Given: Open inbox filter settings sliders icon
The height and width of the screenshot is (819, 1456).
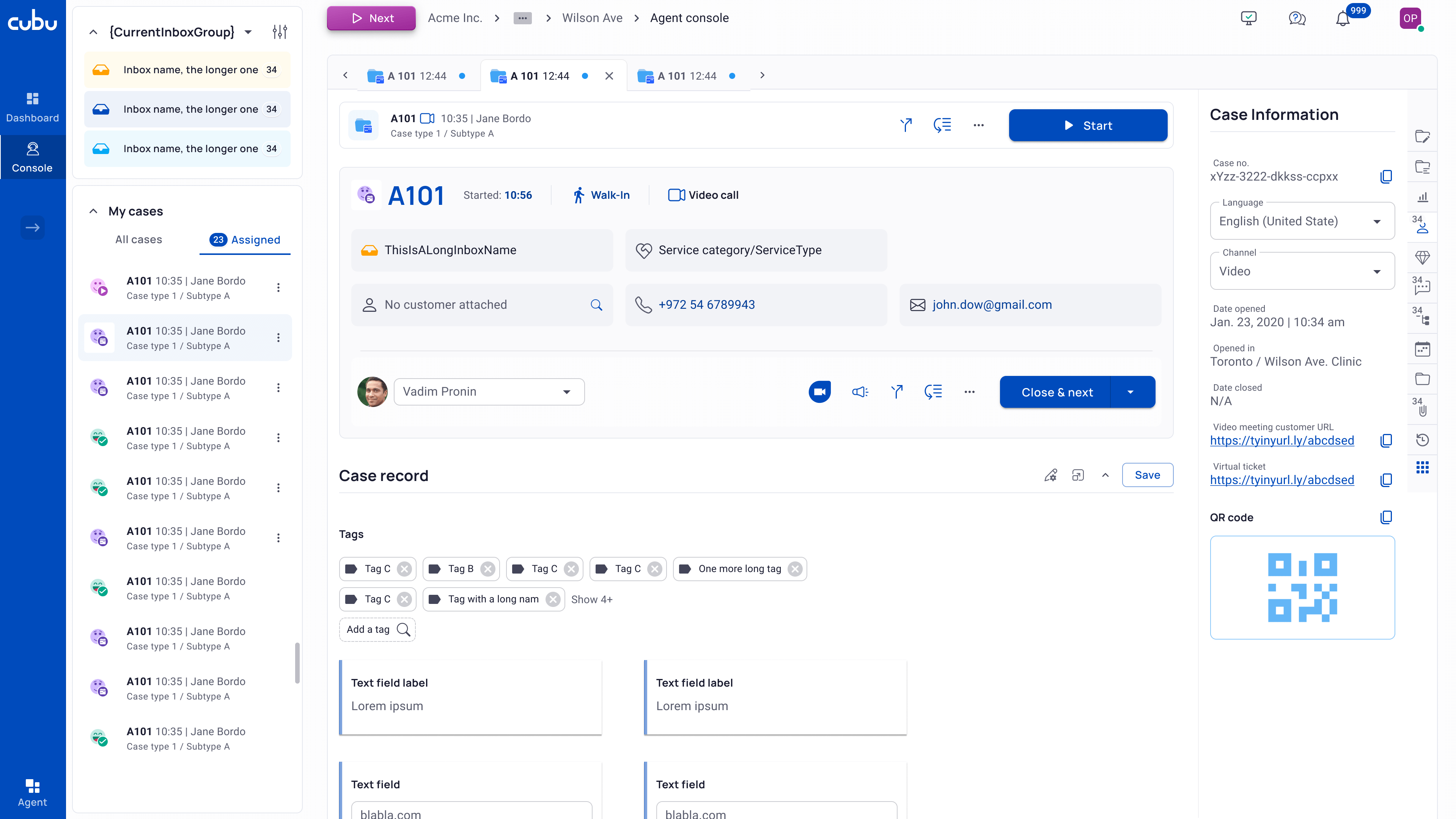Looking at the screenshot, I should [x=280, y=31].
